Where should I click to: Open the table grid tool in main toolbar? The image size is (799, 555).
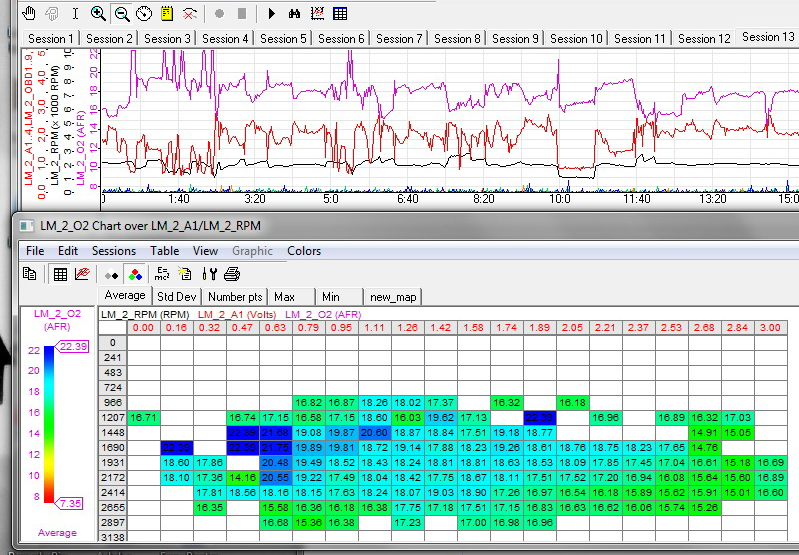340,14
